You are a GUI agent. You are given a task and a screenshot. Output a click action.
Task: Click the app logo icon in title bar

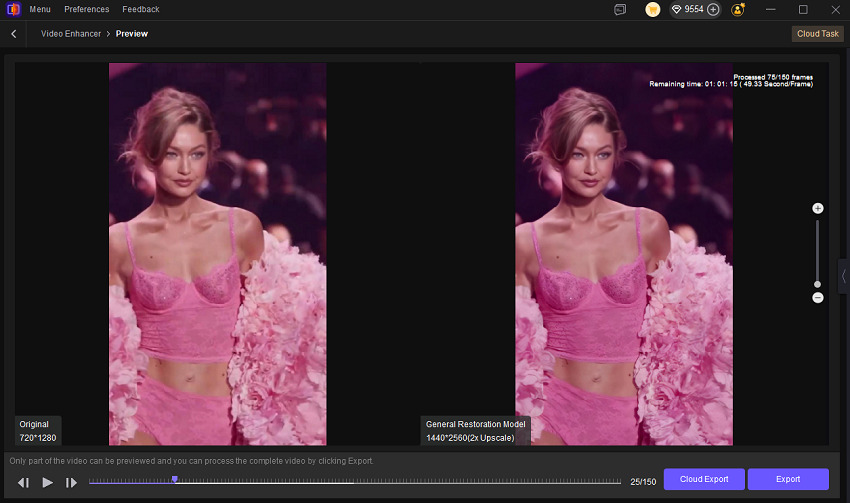[13, 9]
